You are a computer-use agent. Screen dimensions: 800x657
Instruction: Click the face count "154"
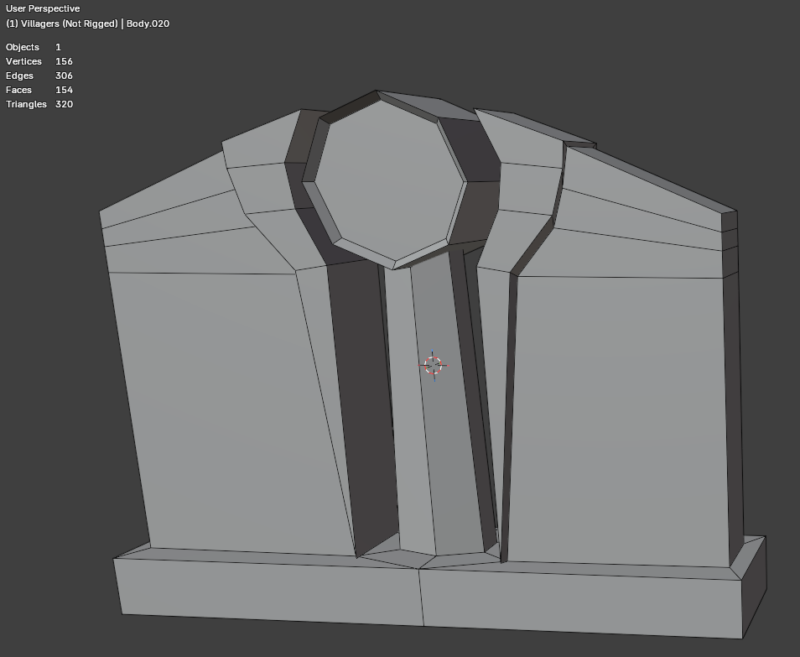pos(64,90)
